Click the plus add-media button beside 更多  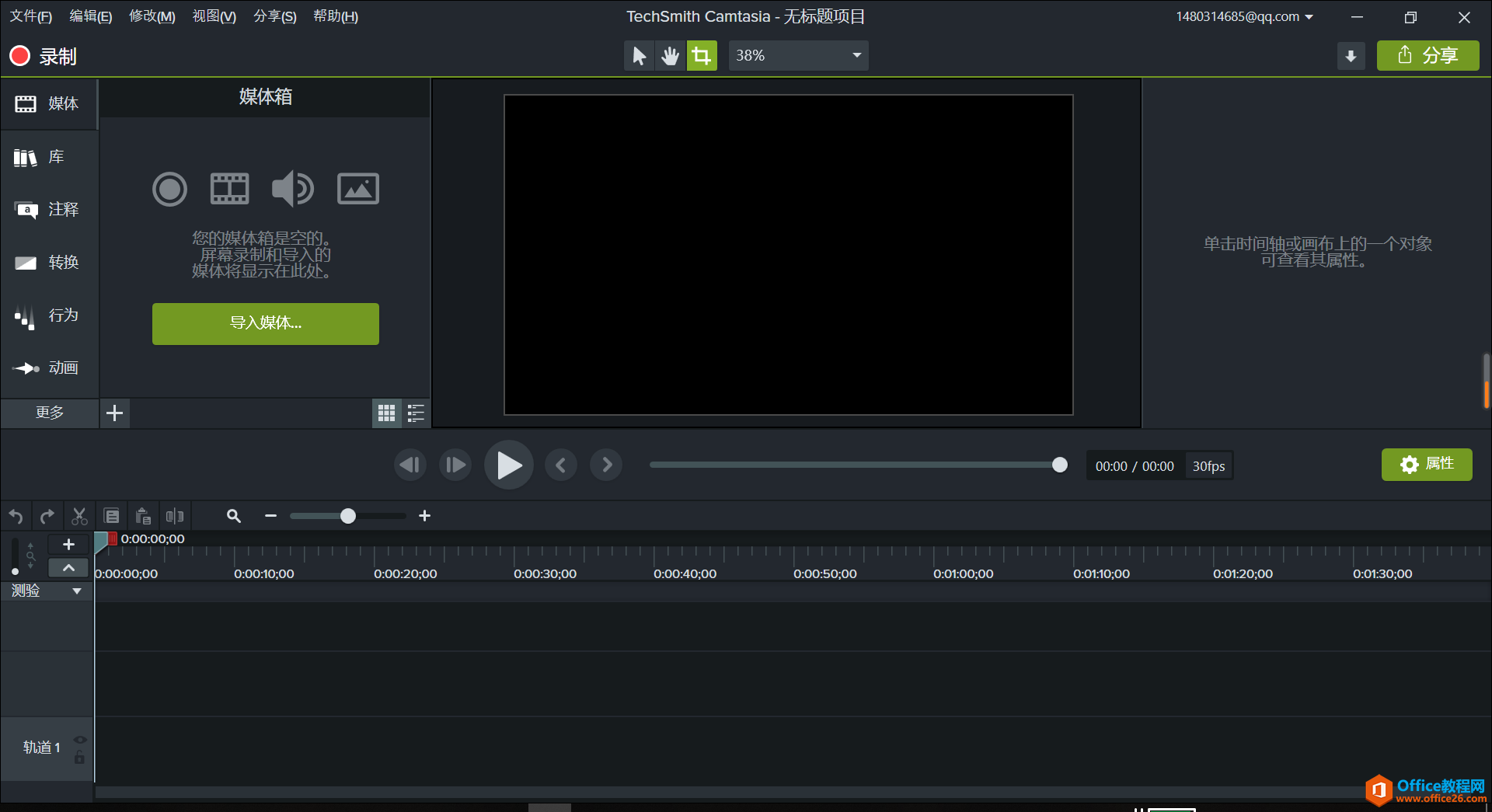click(115, 413)
